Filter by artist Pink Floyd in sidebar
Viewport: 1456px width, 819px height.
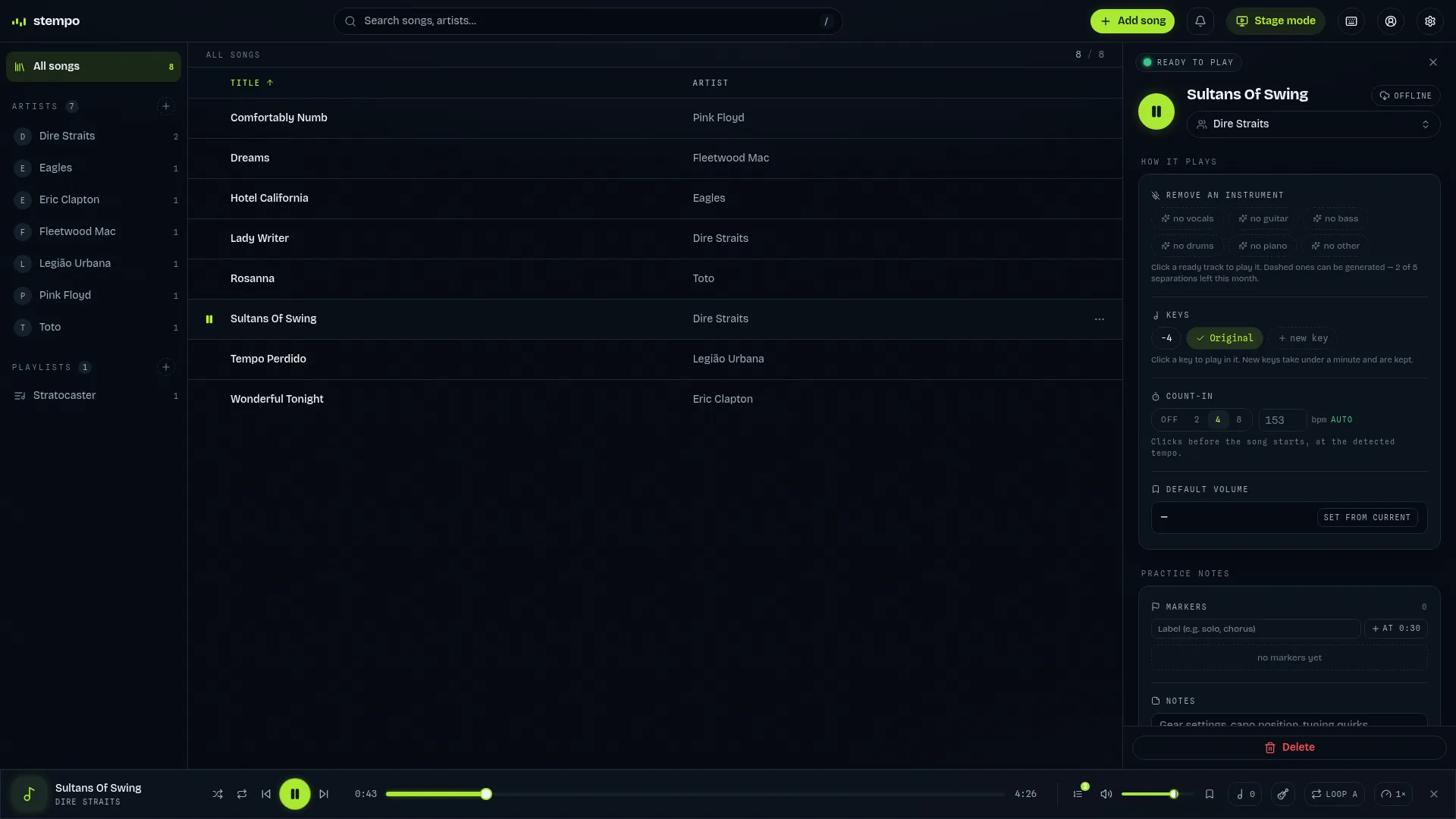(93, 296)
